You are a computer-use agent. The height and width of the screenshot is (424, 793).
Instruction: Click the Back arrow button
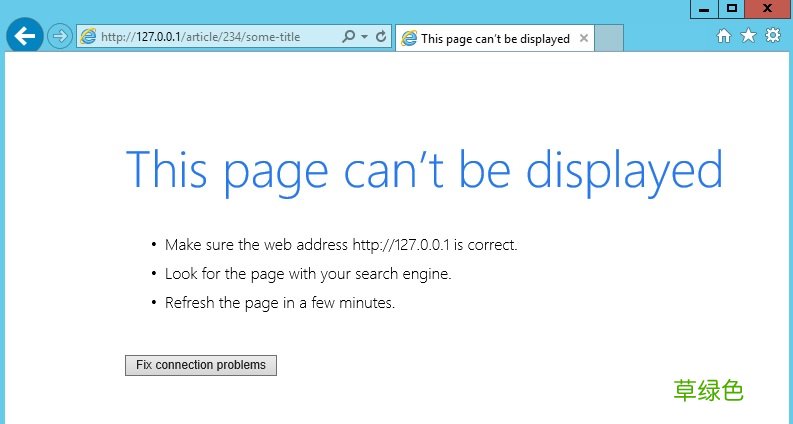click(x=24, y=36)
